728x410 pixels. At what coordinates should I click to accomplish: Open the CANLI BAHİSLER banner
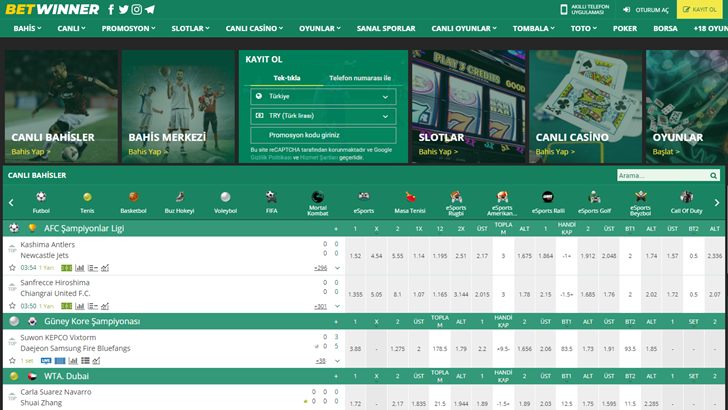[x=61, y=106]
